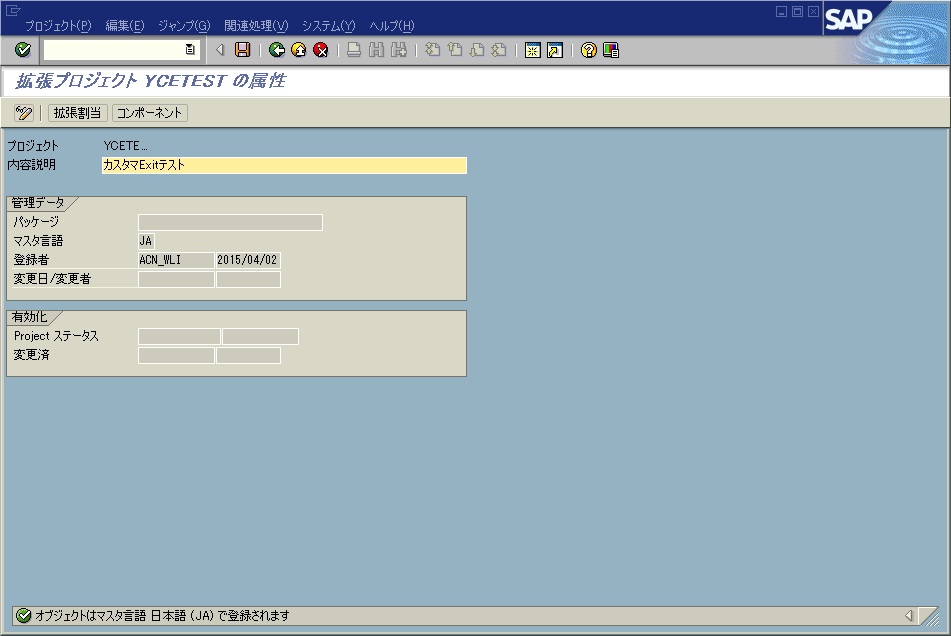951x636 pixels.
Task: Click the red Cancel icon
Action: coord(321,49)
